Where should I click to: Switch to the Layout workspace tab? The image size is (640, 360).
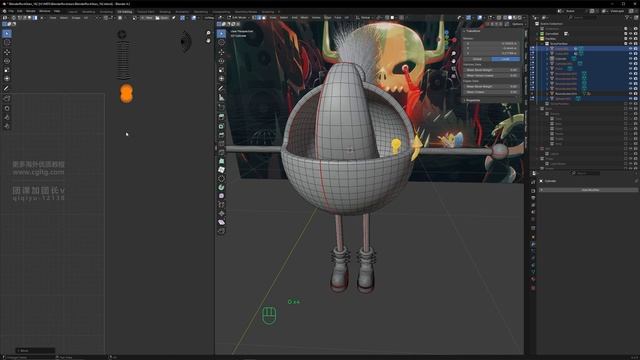click(x=73, y=11)
